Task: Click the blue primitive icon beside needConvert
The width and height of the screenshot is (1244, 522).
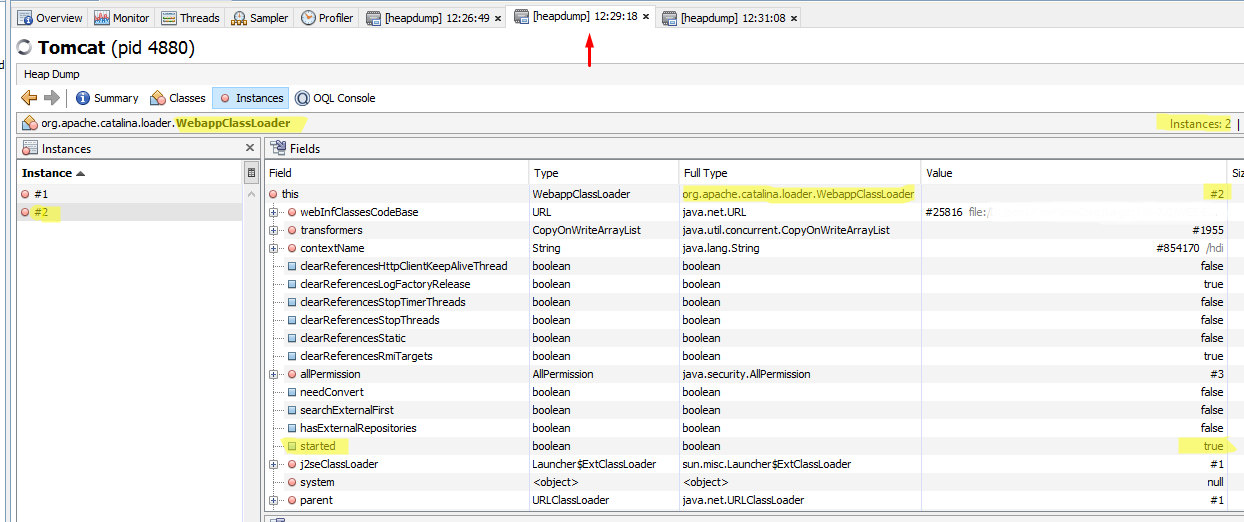Action: click(292, 392)
